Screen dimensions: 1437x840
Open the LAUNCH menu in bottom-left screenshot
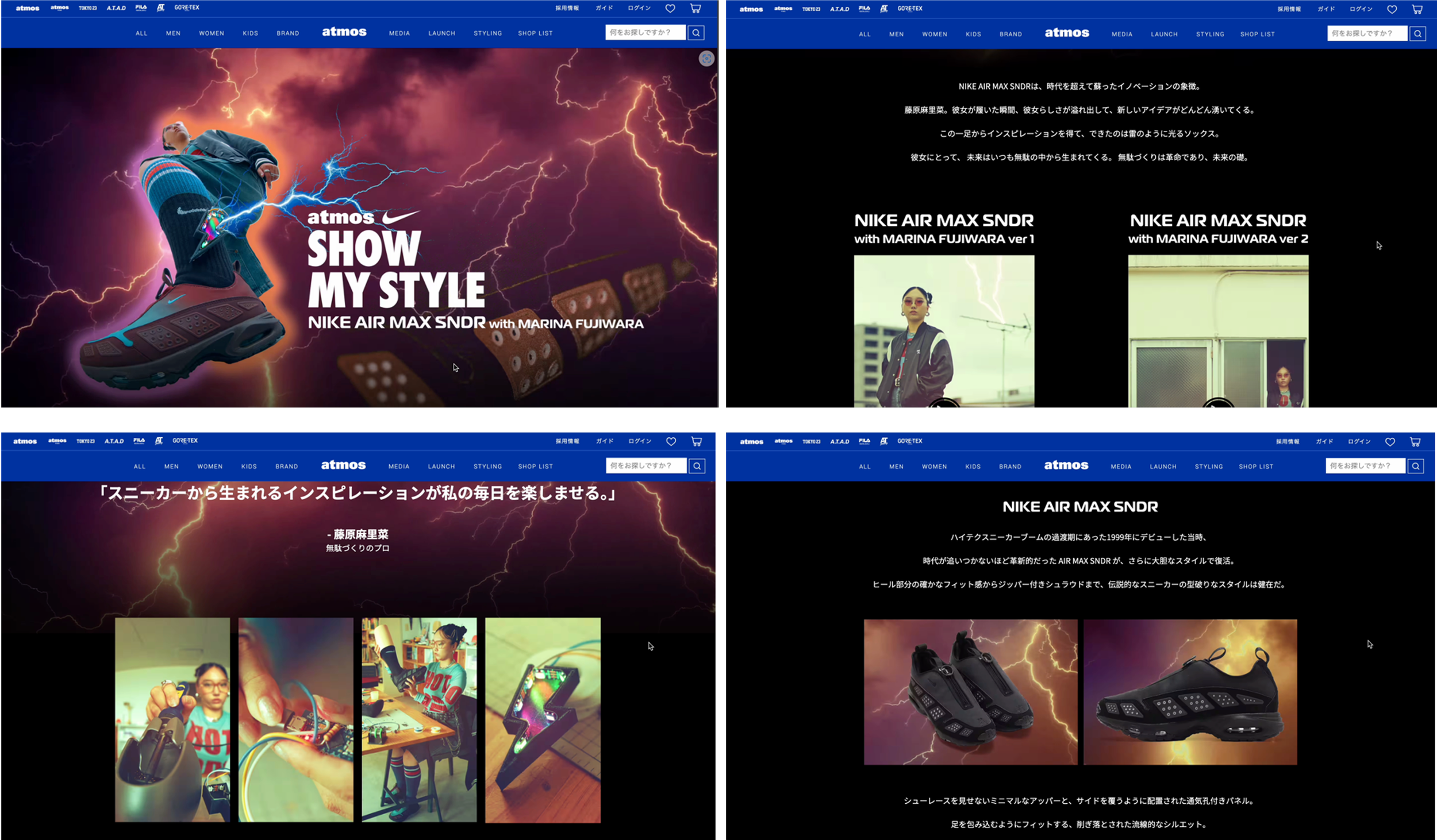pyautogui.click(x=441, y=467)
